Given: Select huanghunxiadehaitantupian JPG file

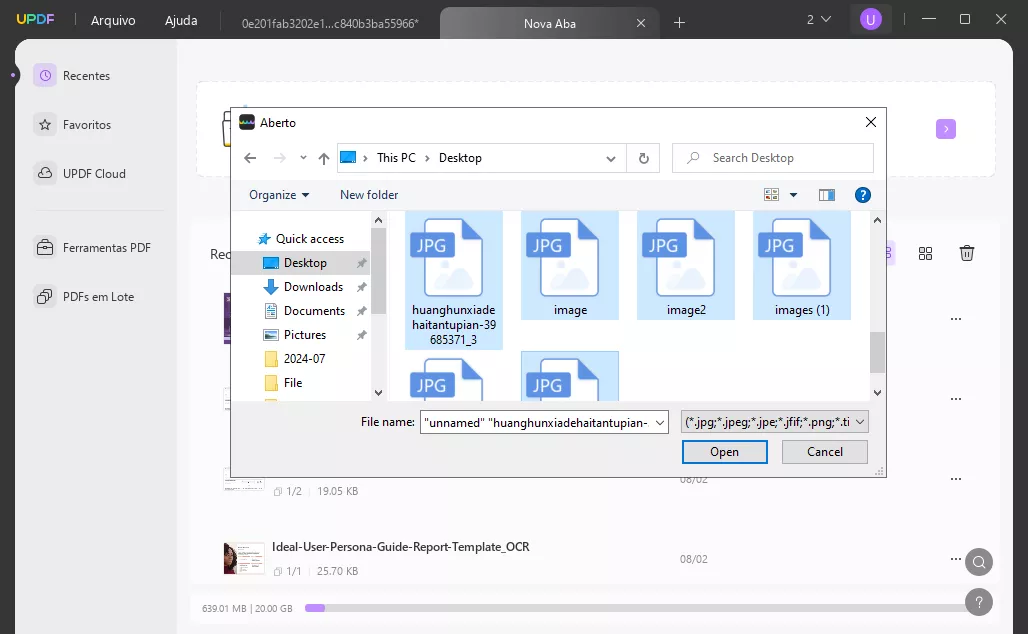Looking at the screenshot, I should pyautogui.click(x=454, y=280).
